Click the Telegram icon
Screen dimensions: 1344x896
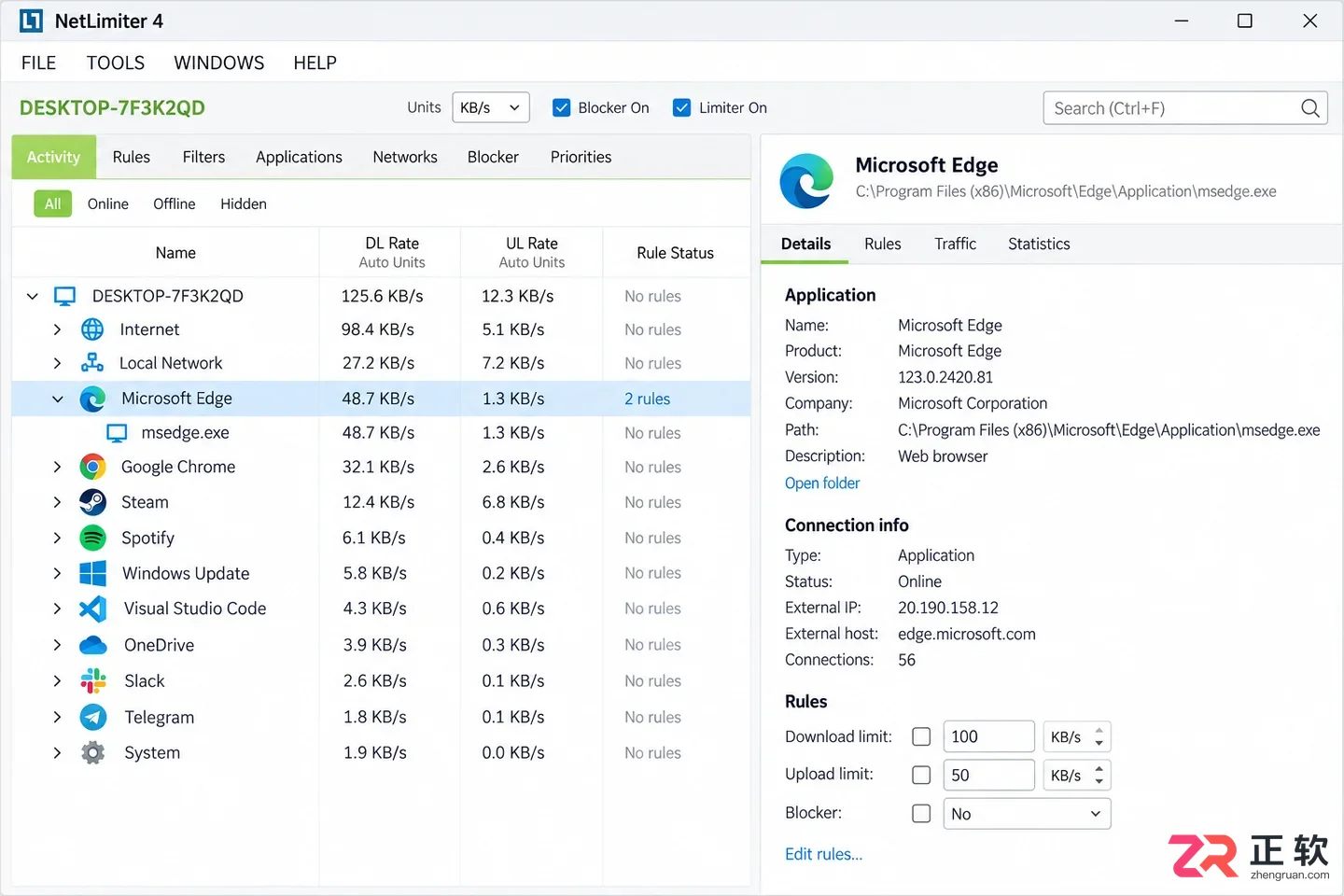92,717
